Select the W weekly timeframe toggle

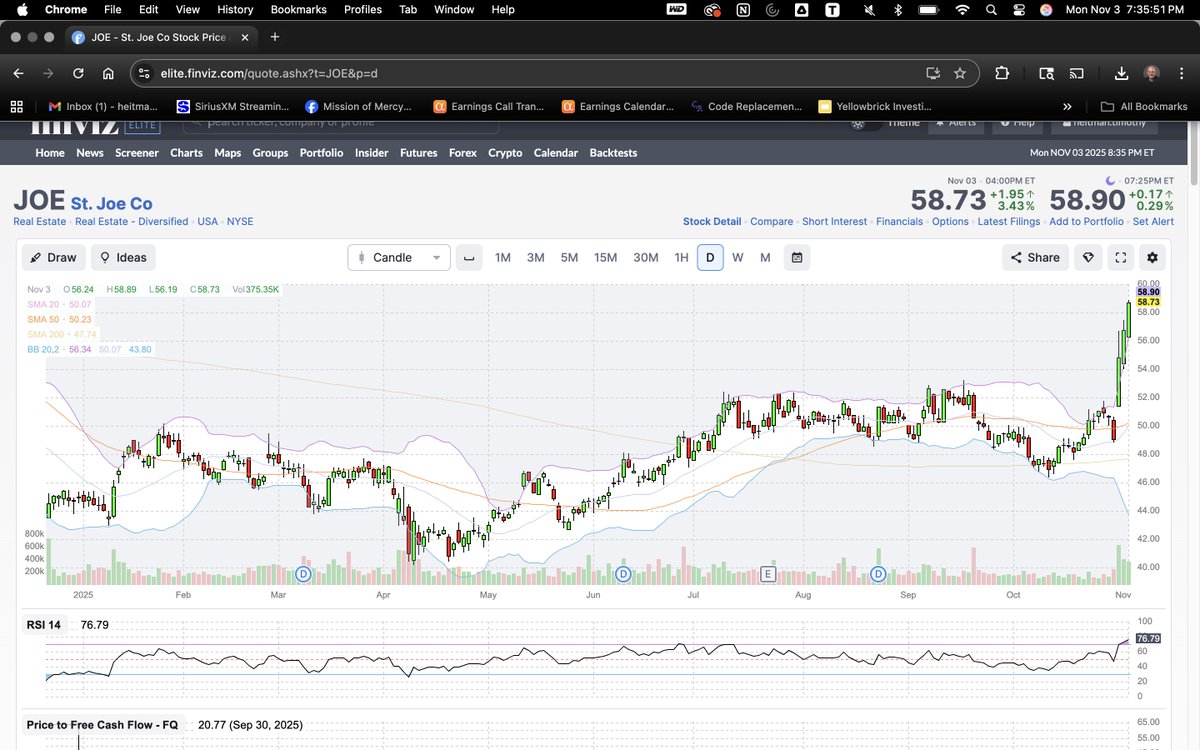click(737, 257)
